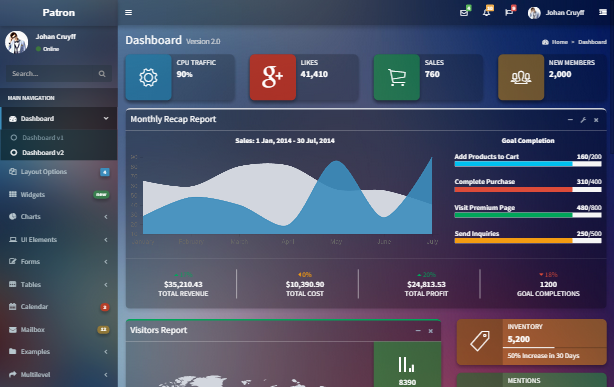This screenshot has width=614, height=387.
Task: Expand the Examples submenu arrow
Action: (106, 352)
